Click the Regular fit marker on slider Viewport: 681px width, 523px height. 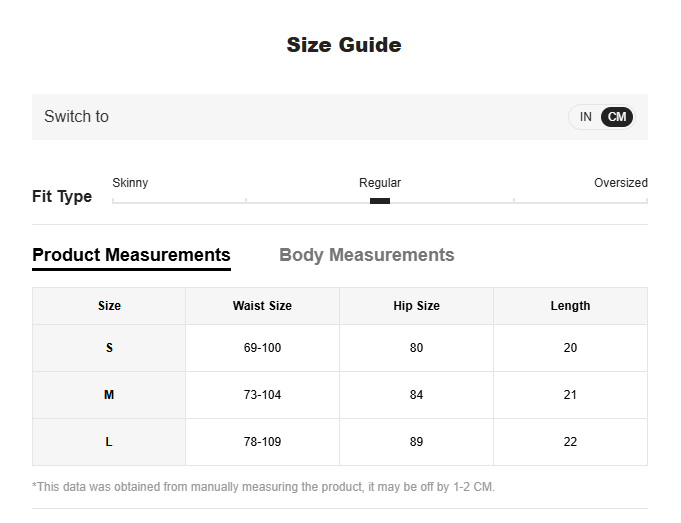click(x=380, y=201)
